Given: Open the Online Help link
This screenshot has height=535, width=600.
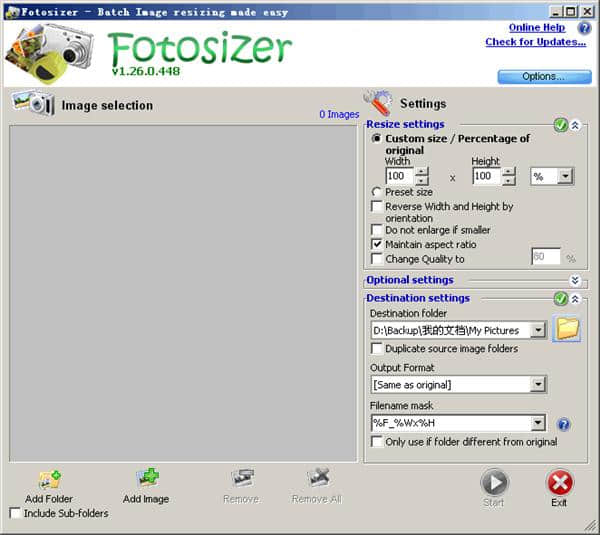Looking at the screenshot, I should 537,28.
